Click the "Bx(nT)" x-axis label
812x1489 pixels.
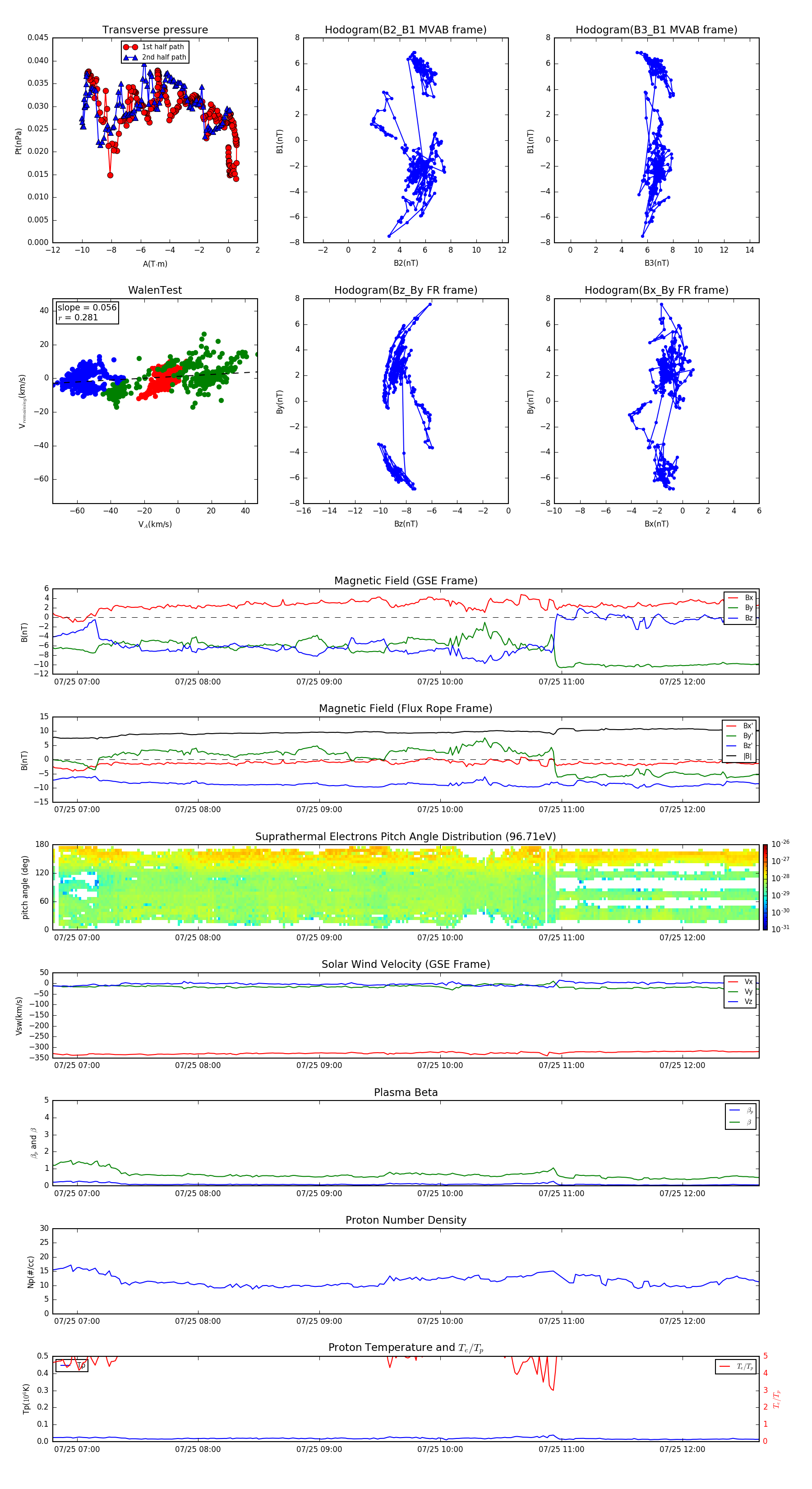tap(656, 524)
